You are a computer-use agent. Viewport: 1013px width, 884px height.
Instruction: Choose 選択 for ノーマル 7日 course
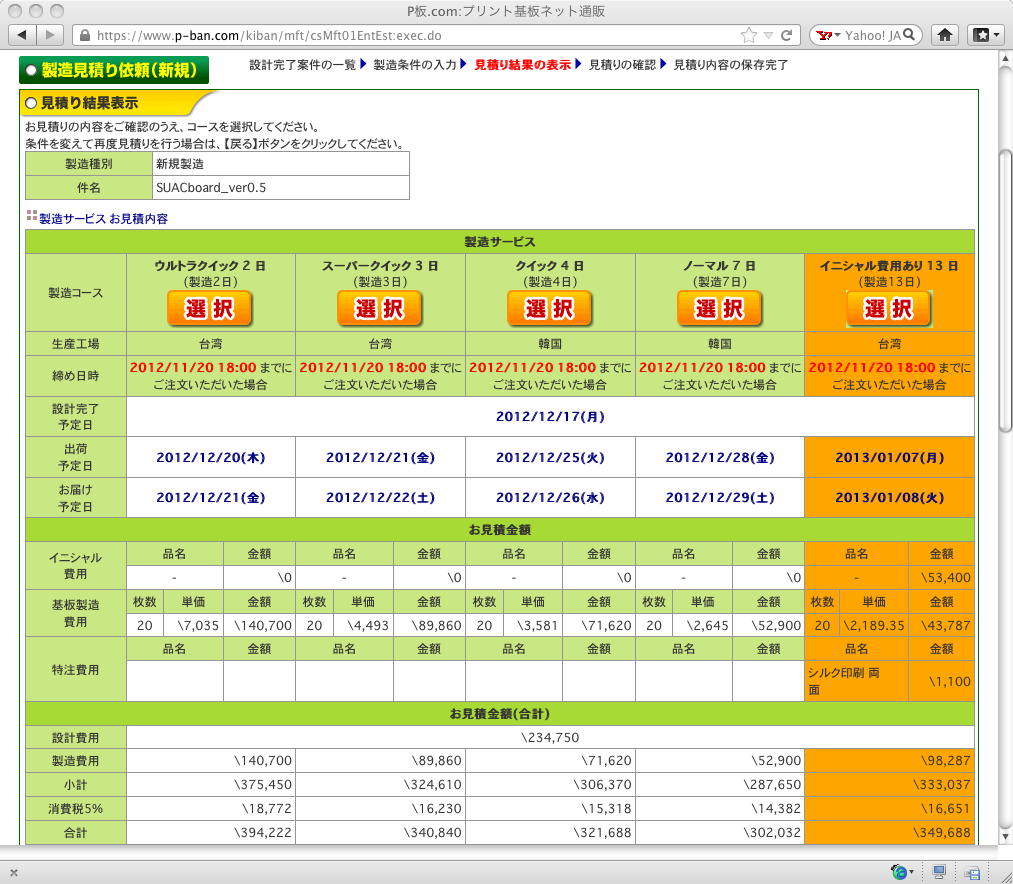[719, 309]
